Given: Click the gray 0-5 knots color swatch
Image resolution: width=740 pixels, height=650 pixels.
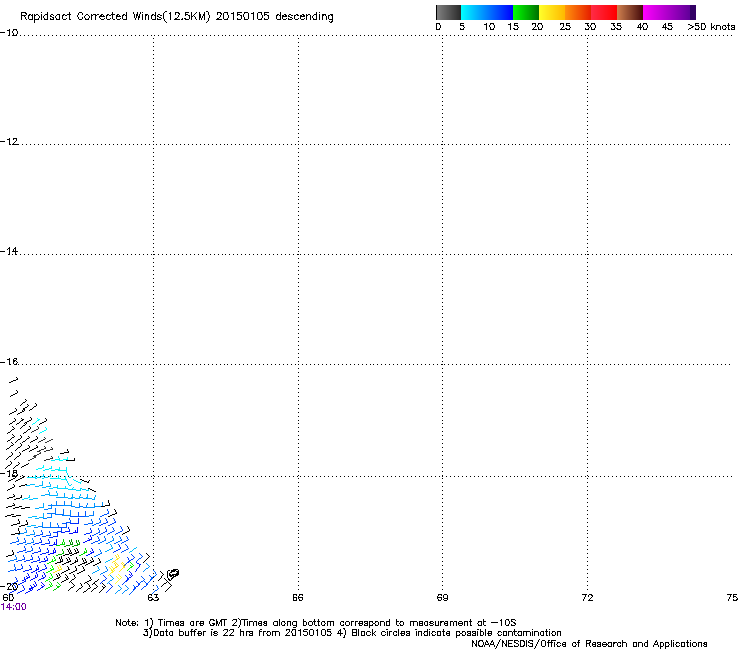Looking at the screenshot, I should pyautogui.click(x=448, y=12).
